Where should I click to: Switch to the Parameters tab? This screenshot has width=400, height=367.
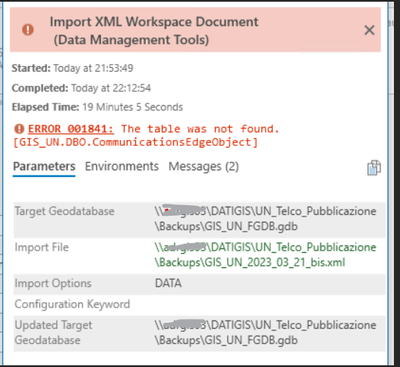pos(44,166)
